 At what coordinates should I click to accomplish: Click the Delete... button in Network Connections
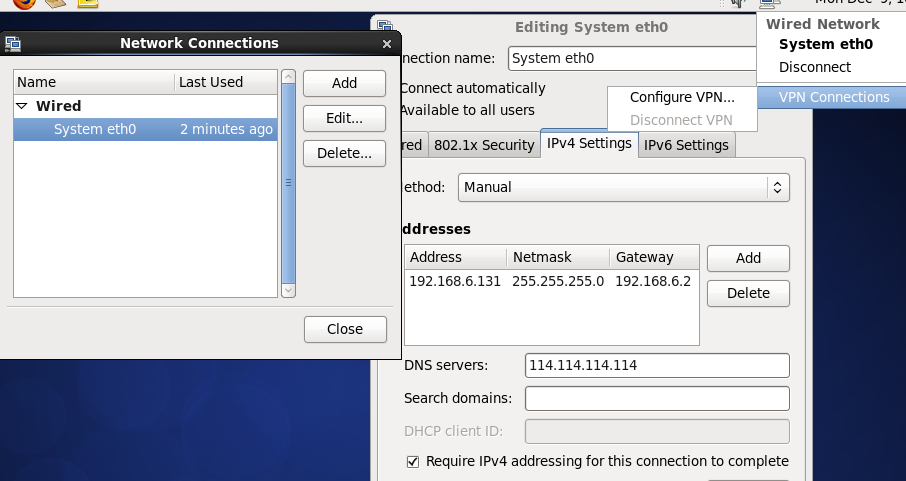pyautogui.click(x=344, y=153)
